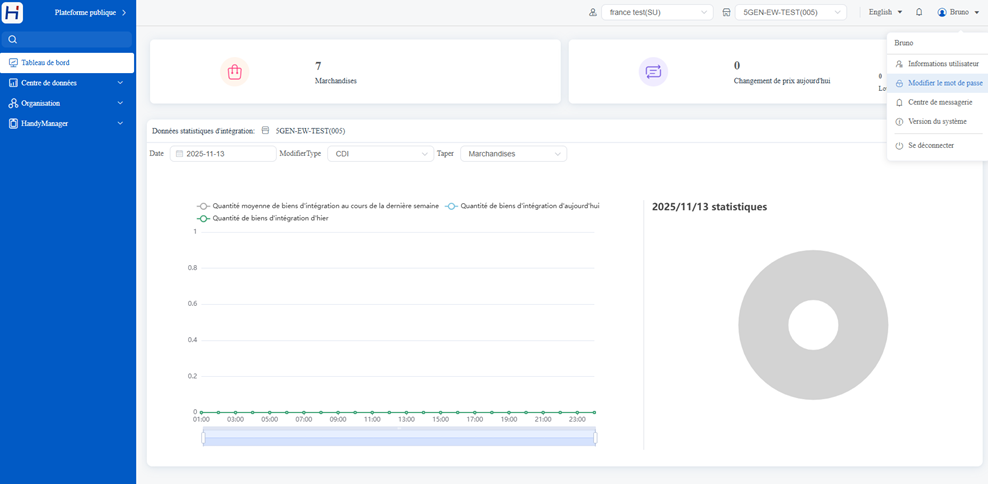Click the HandyManager sidebar label
Image resolution: width=988 pixels, height=484 pixels.
(x=45, y=124)
